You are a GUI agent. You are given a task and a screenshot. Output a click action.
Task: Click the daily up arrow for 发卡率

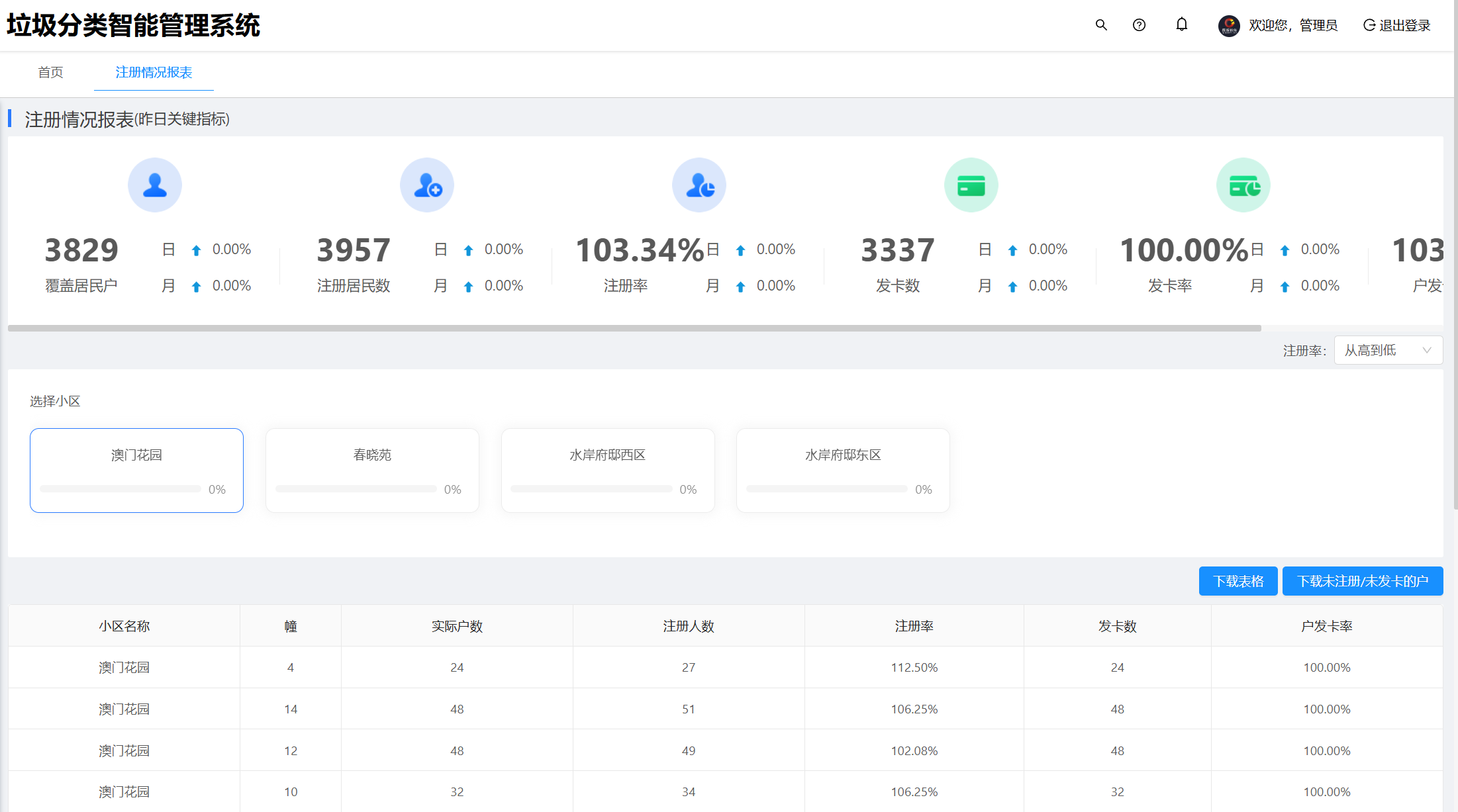click(x=1285, y=250)
